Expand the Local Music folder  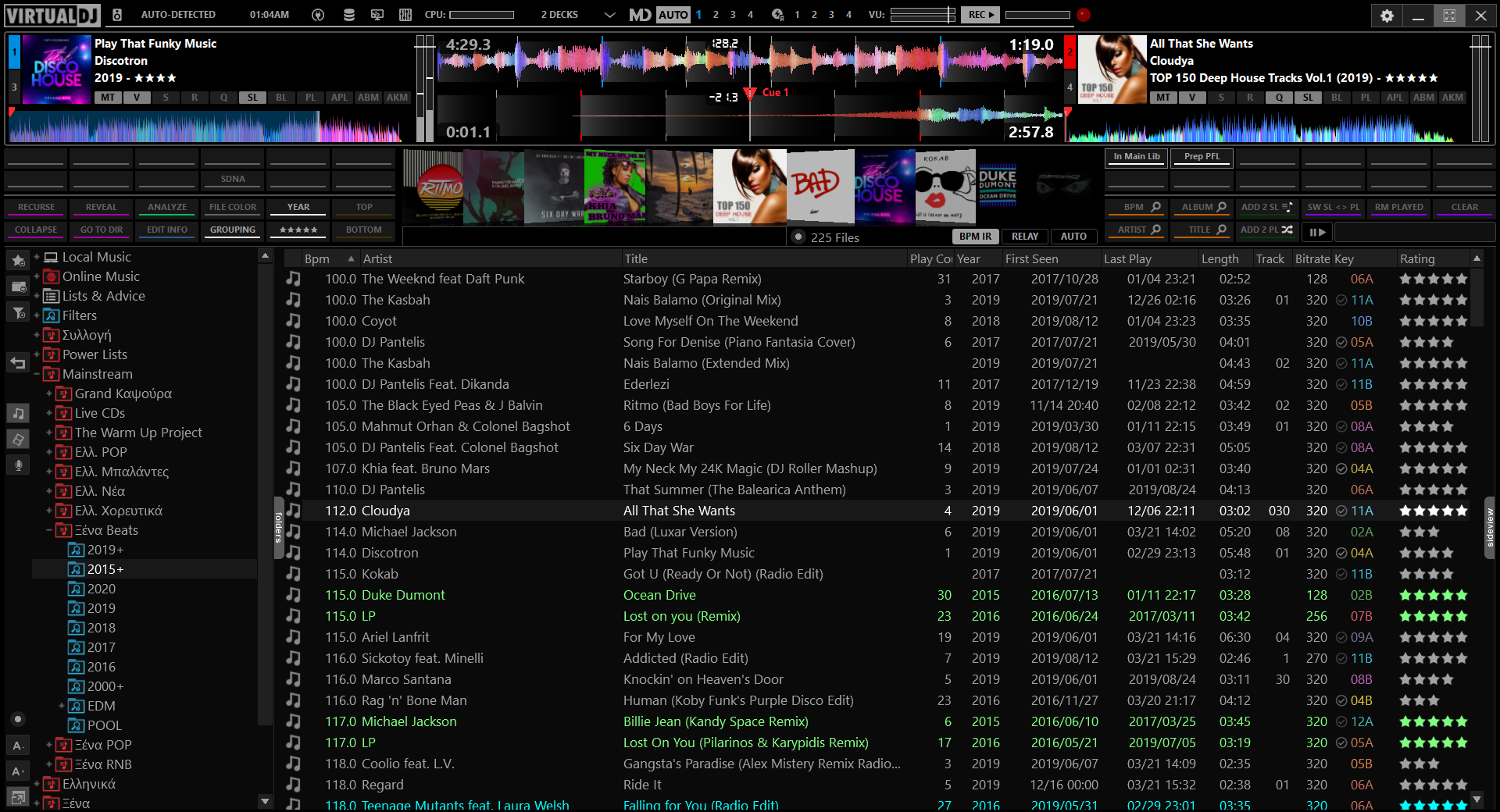[36, 257]
